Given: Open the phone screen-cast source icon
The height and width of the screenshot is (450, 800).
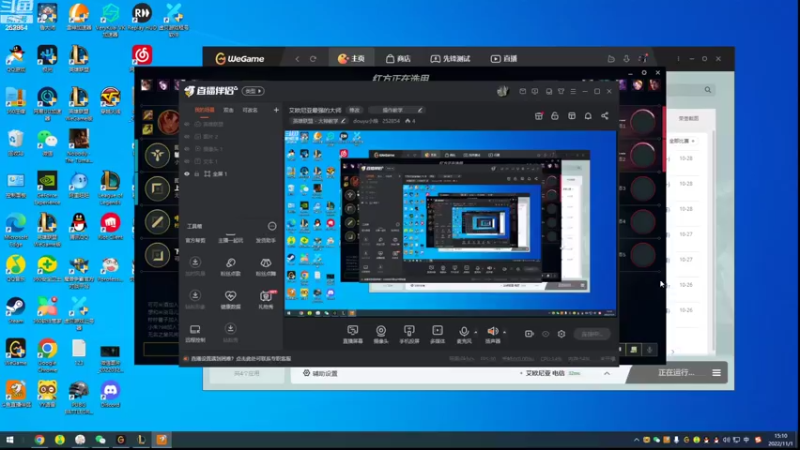Looking at the screenshot, I should pyautogui.click(x=409, y=331).
